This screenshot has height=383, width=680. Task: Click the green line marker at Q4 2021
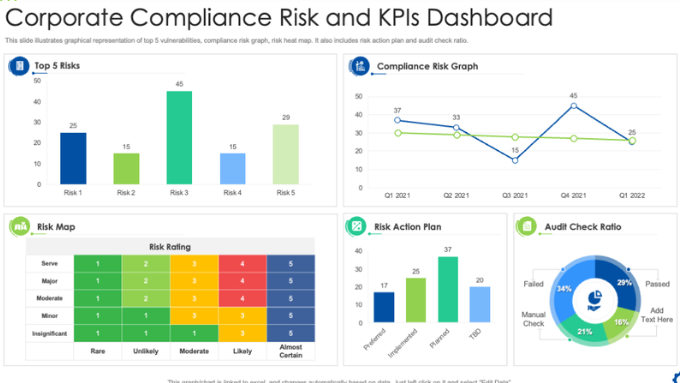coord(574,139)
